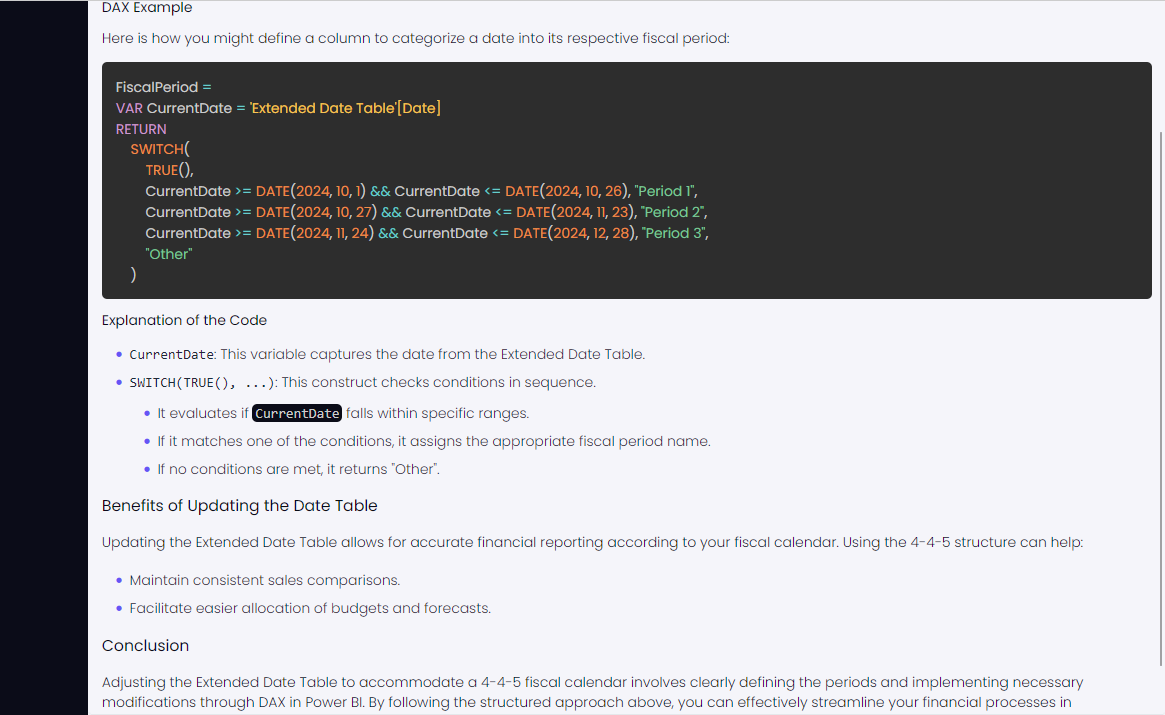
Task: Click the RETURN keyword in code
Action: (140, 129)
